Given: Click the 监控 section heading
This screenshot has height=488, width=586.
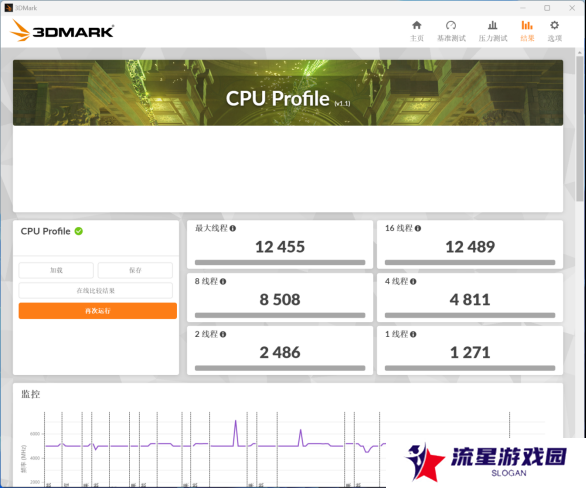Looking at the screenshot, I should [30, 394].
